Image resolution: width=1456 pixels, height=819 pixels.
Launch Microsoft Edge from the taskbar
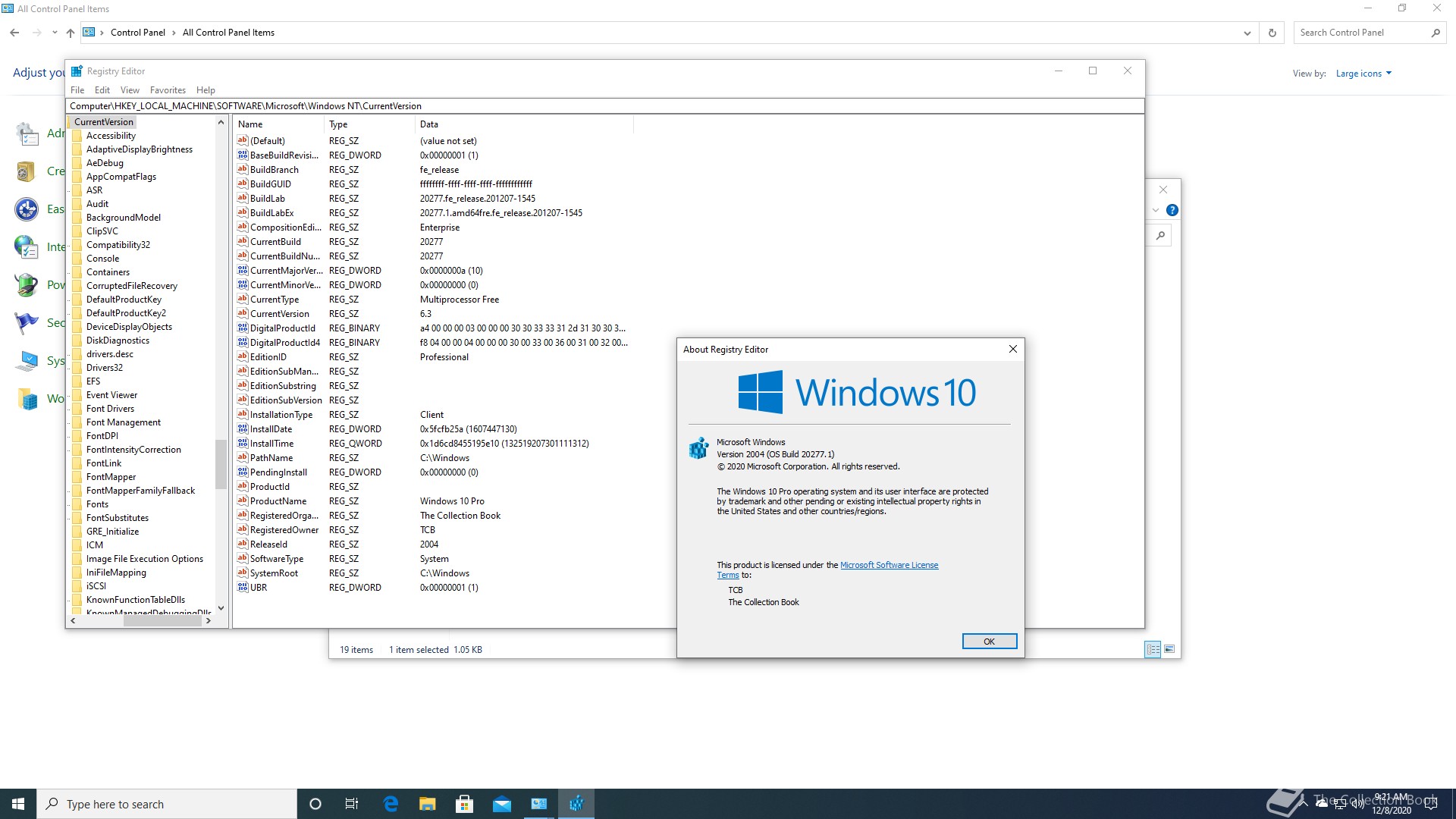pos(391,804)
